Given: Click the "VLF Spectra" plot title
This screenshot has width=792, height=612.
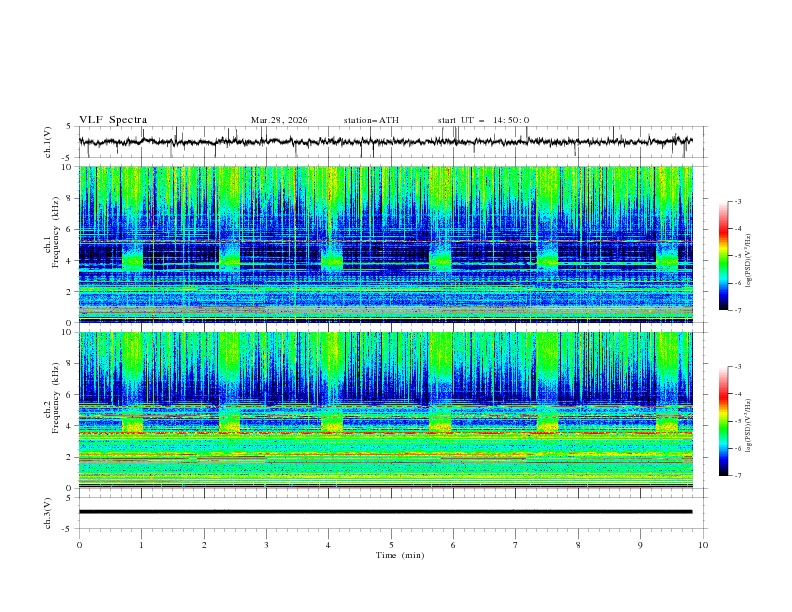Looking at the screenshot, I should (x=113, y=120).
